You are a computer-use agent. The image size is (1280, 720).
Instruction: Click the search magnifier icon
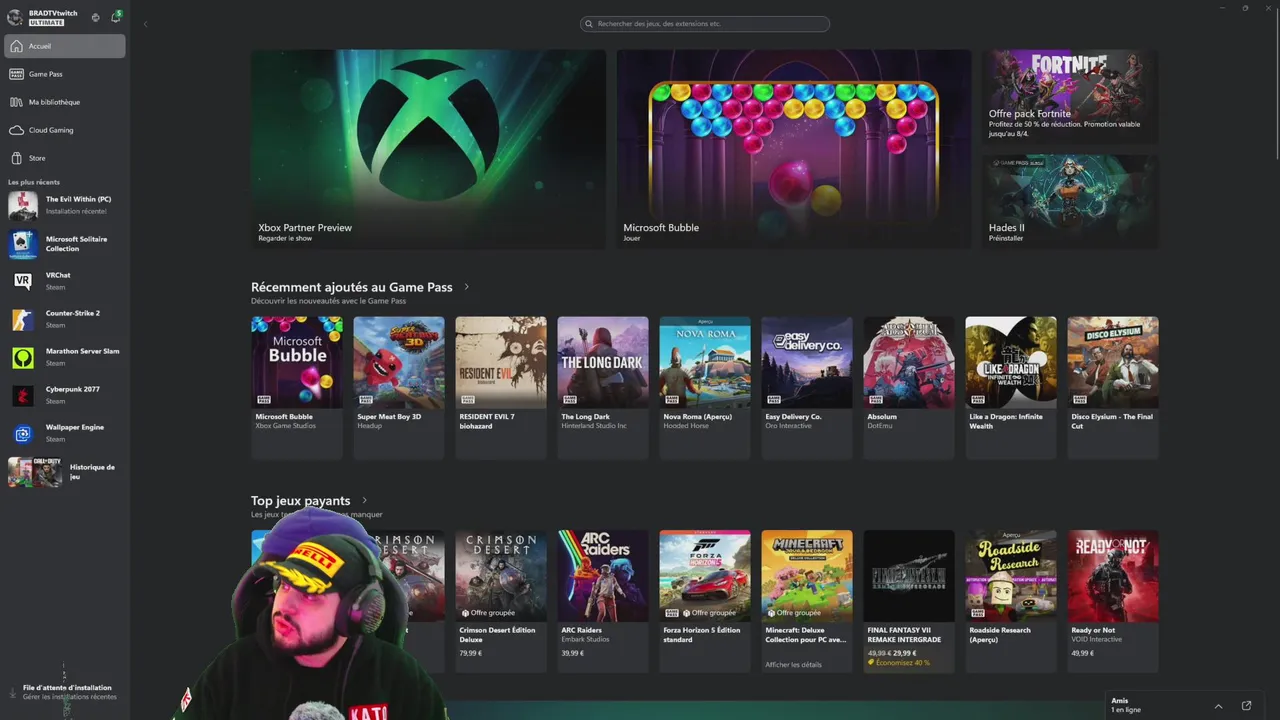click(590, 24)
